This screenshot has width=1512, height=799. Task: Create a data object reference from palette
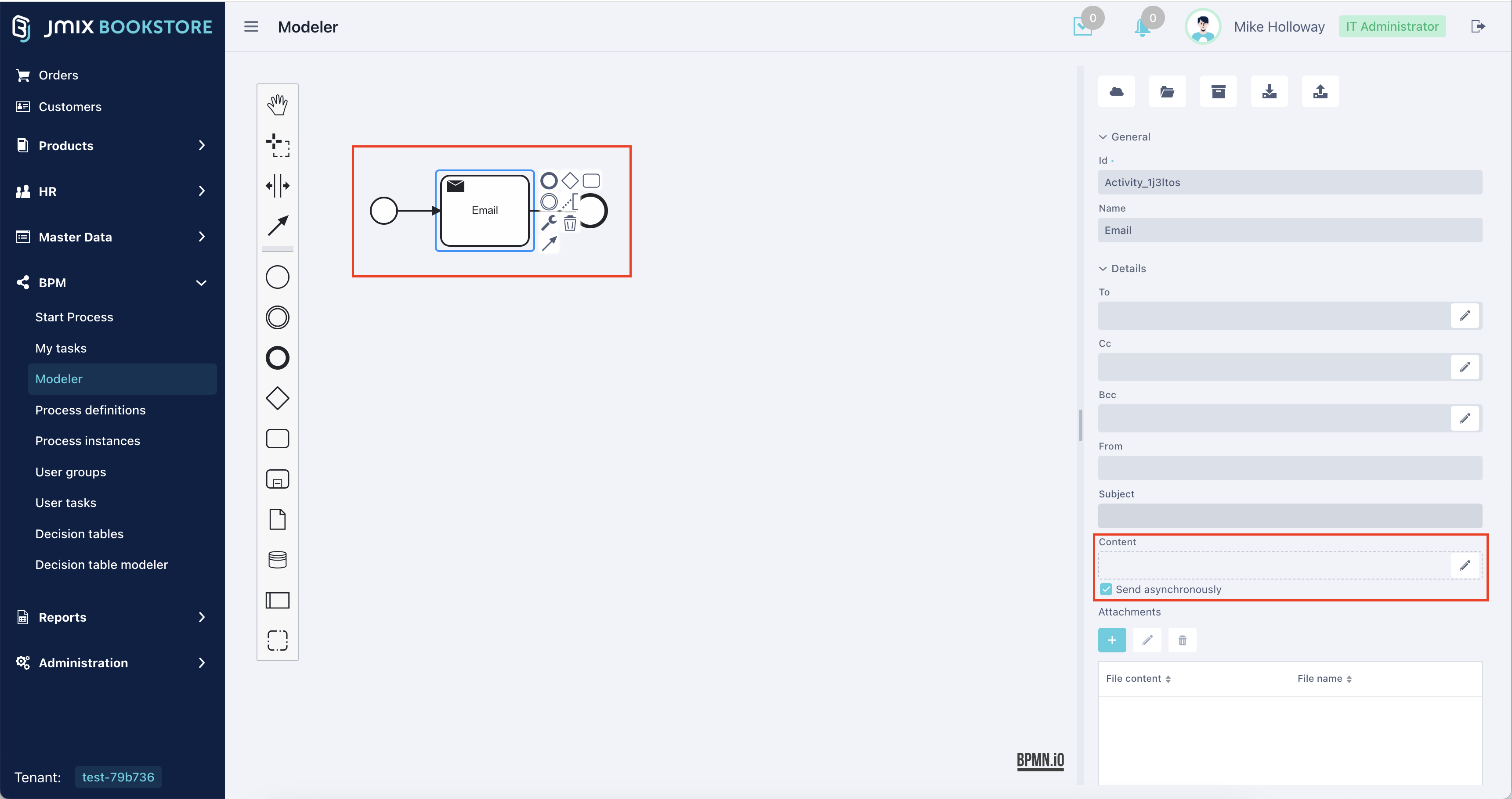click(277, 519)
